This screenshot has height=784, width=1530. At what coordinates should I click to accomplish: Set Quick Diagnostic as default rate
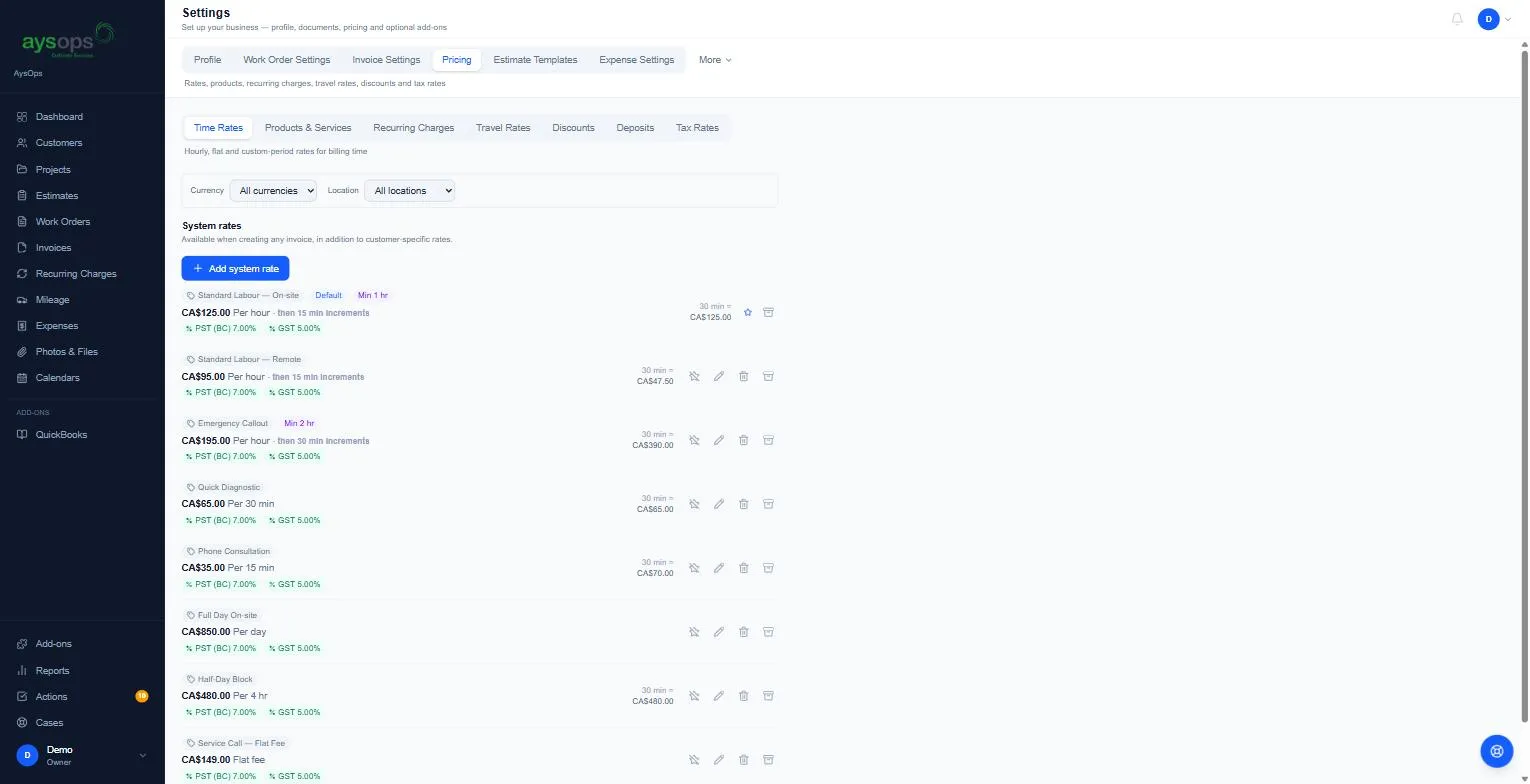click(694, 504)
